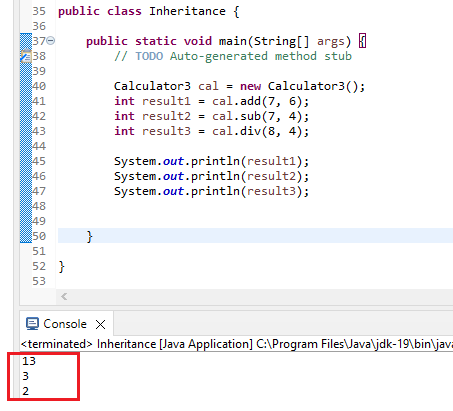Click 'public' keyword on line 35
Viewport: 453px width, 411px height.
(x=79, y=11)
